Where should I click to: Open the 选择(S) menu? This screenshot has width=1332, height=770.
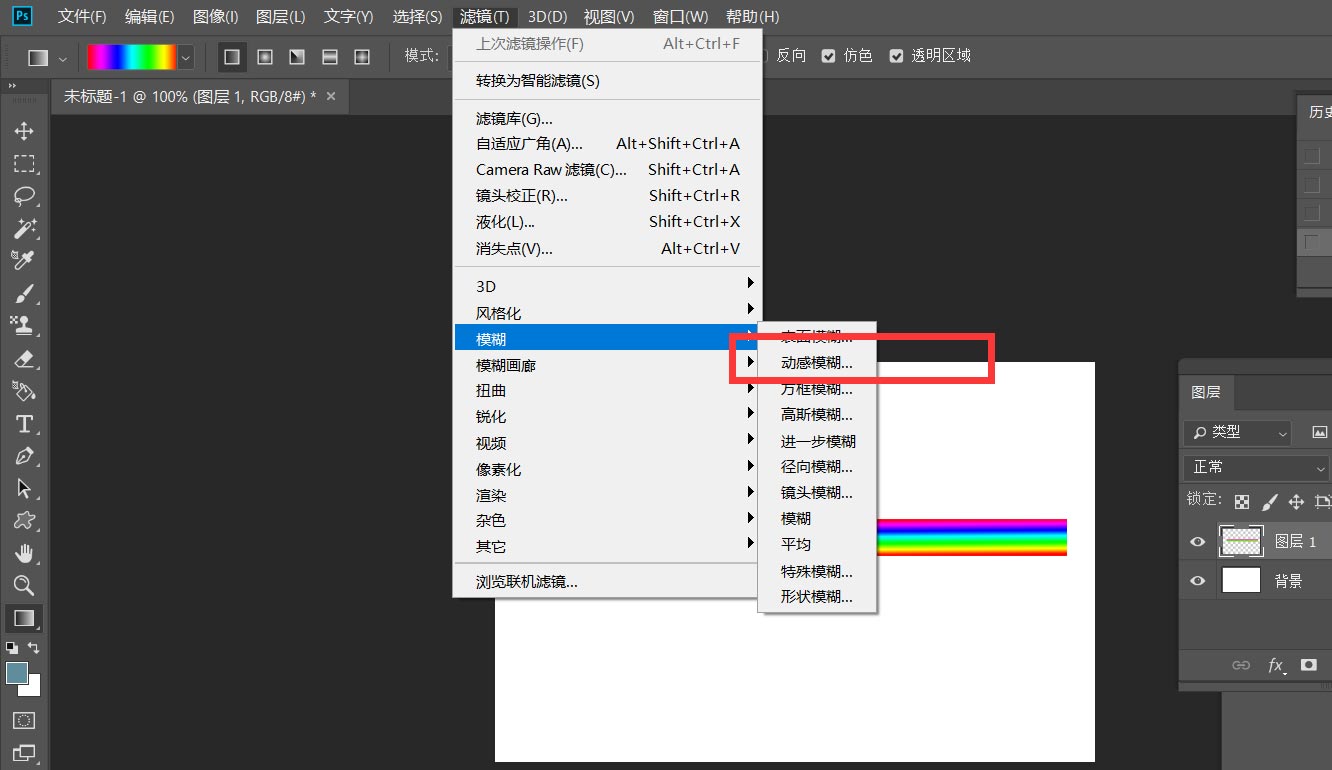pos(417,17)
